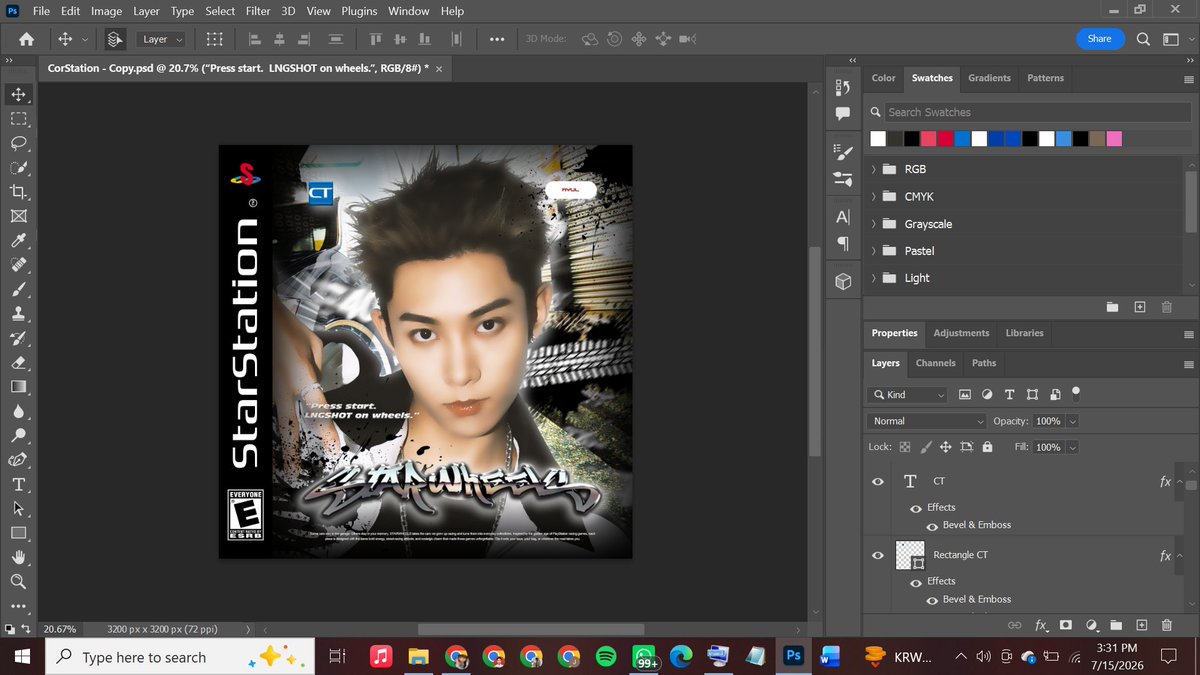
Task: Hide Bevel & Emboss on CT text layer
Action: pyautogui.click(x=932, y=525)
